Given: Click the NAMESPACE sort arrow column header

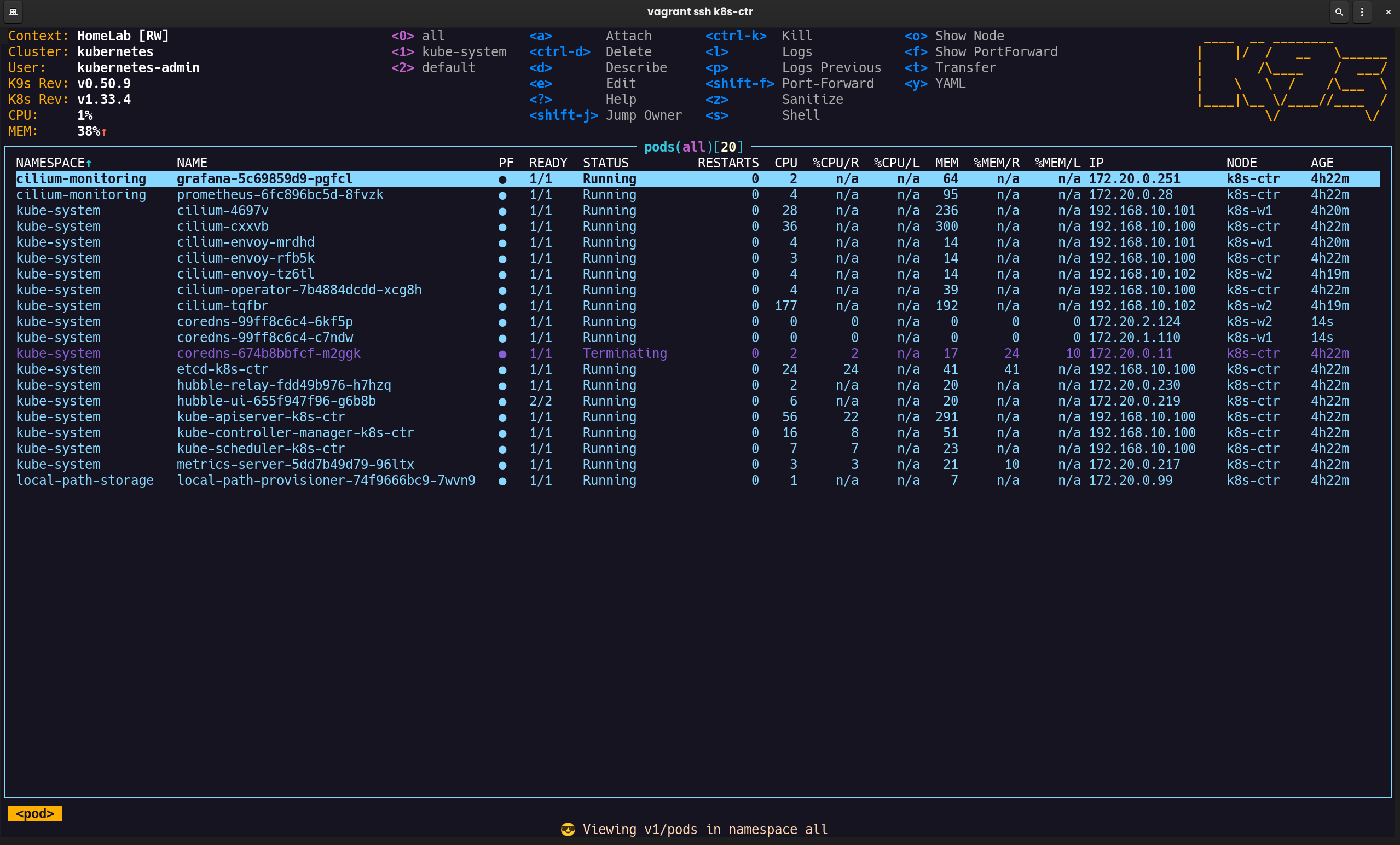Looking at the screenshot, I should (54, 163).
